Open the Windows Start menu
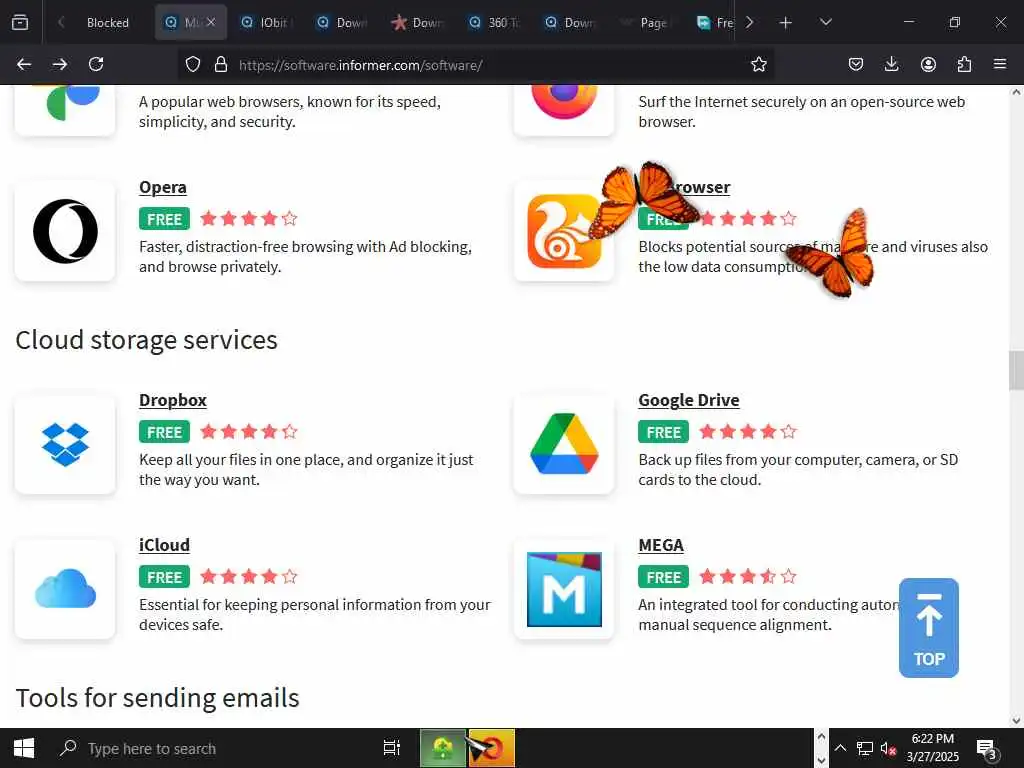This screenshot has height=768, width=1024. click(24, 748)
